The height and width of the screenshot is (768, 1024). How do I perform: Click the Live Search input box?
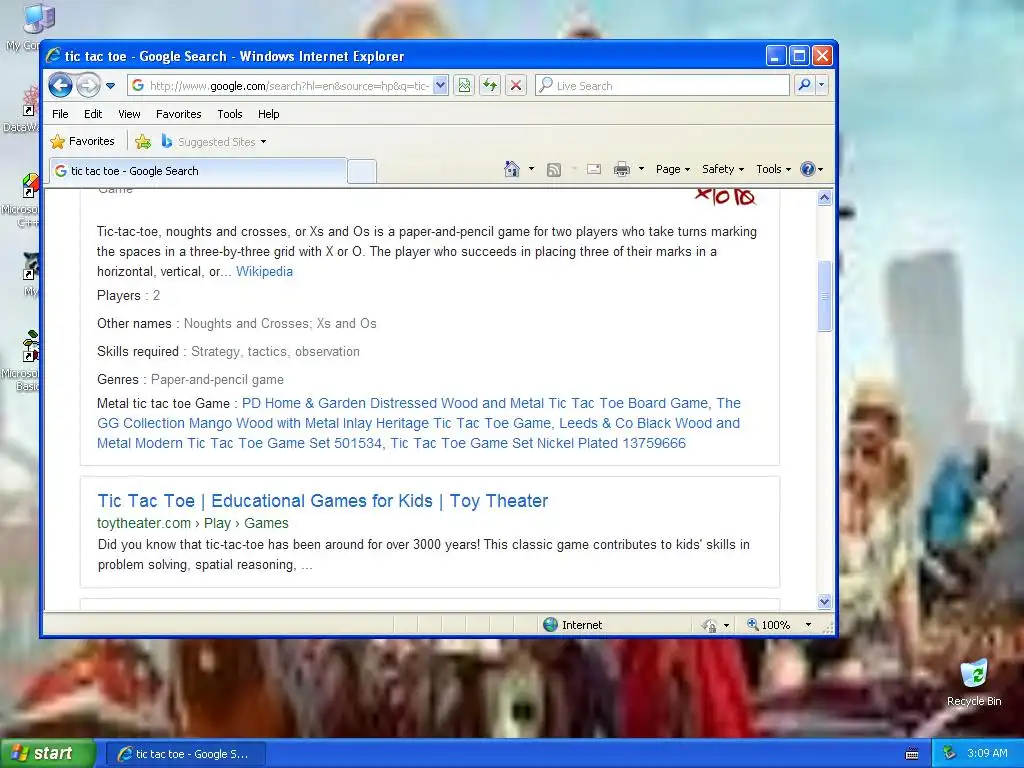click(662, 86)
